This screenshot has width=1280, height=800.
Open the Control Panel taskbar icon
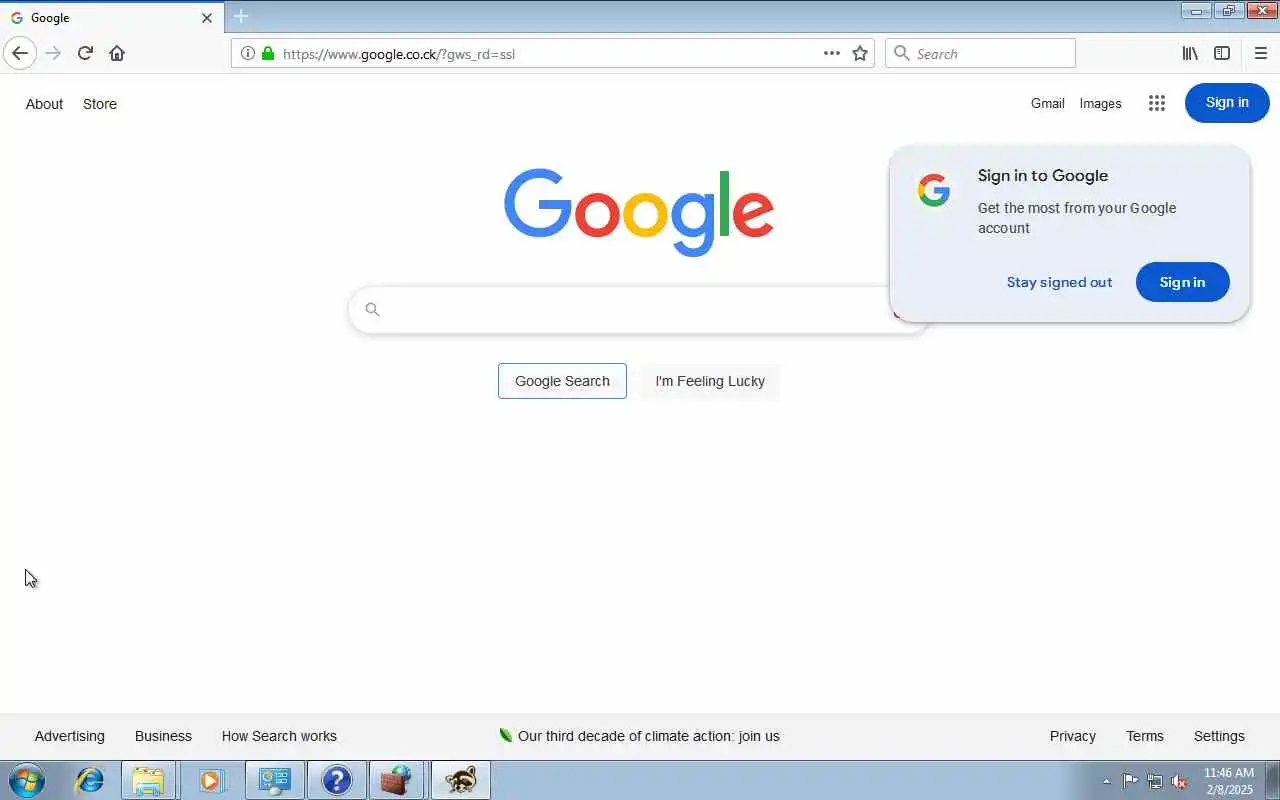(274, 780)
